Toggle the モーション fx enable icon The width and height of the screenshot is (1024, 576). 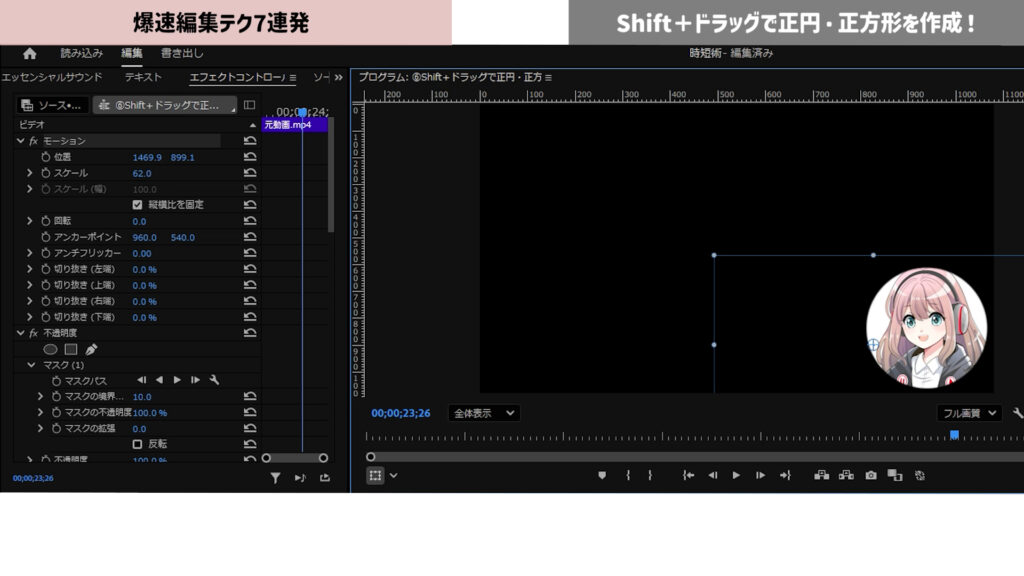(33, 141)
